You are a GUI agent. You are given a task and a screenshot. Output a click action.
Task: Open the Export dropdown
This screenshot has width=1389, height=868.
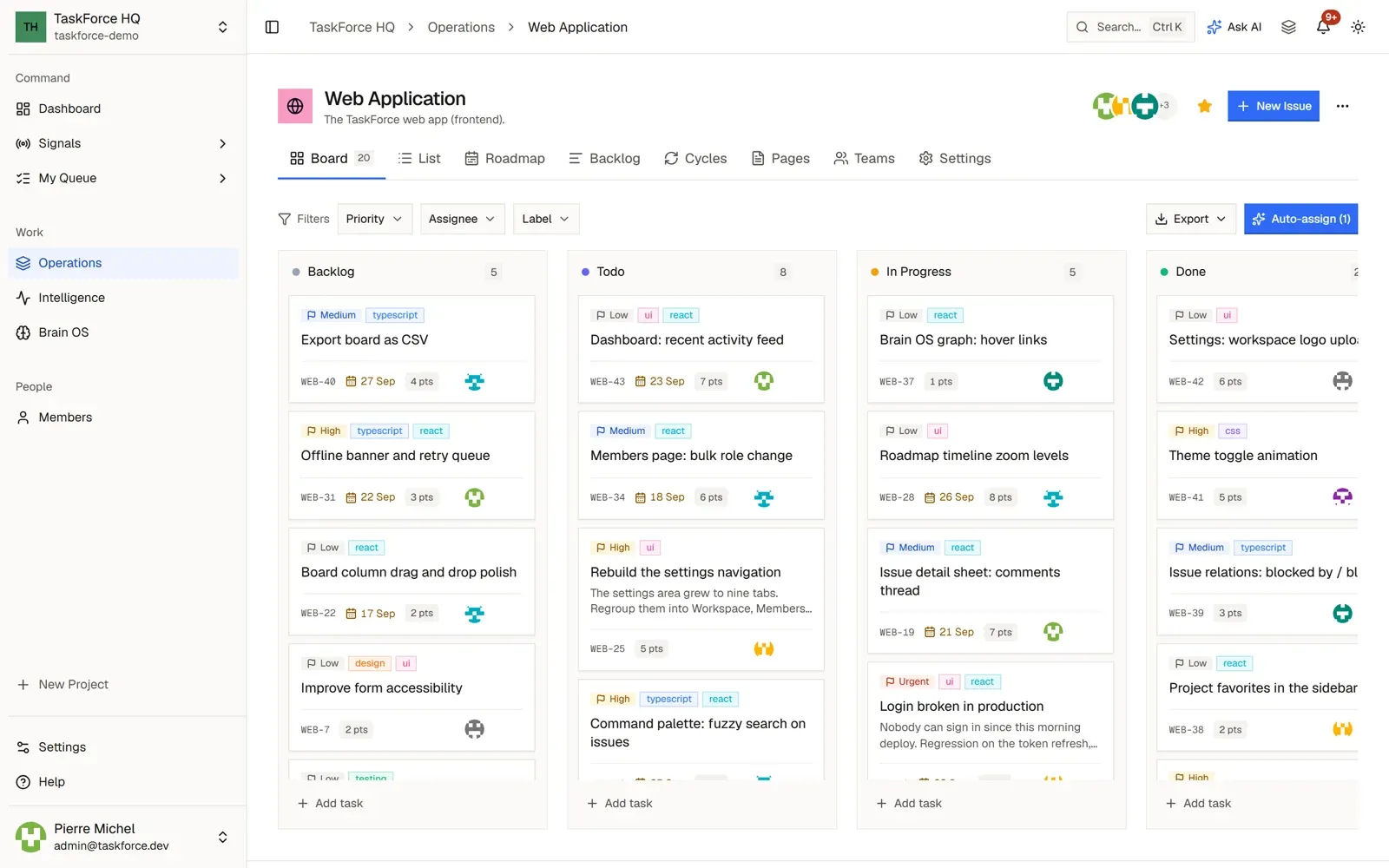pos(1191,219)
